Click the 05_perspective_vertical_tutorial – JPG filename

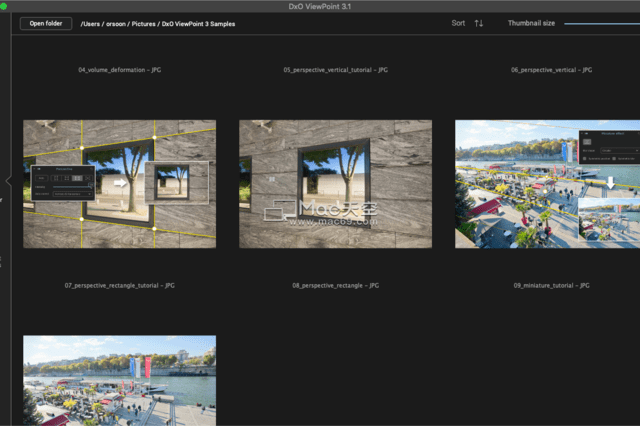click(336, 70)
